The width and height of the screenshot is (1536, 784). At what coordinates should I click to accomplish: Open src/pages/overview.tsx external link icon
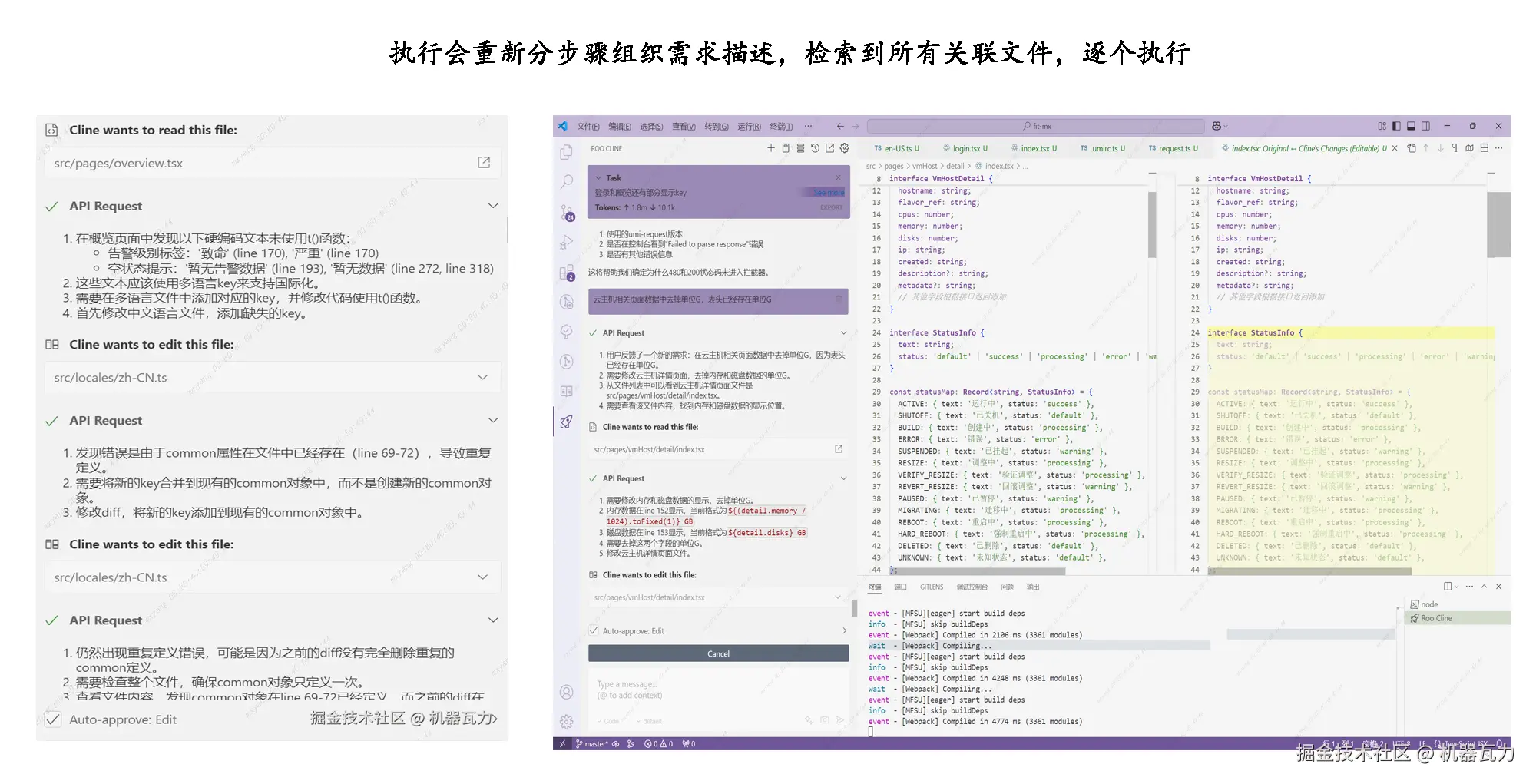[484, 163]
